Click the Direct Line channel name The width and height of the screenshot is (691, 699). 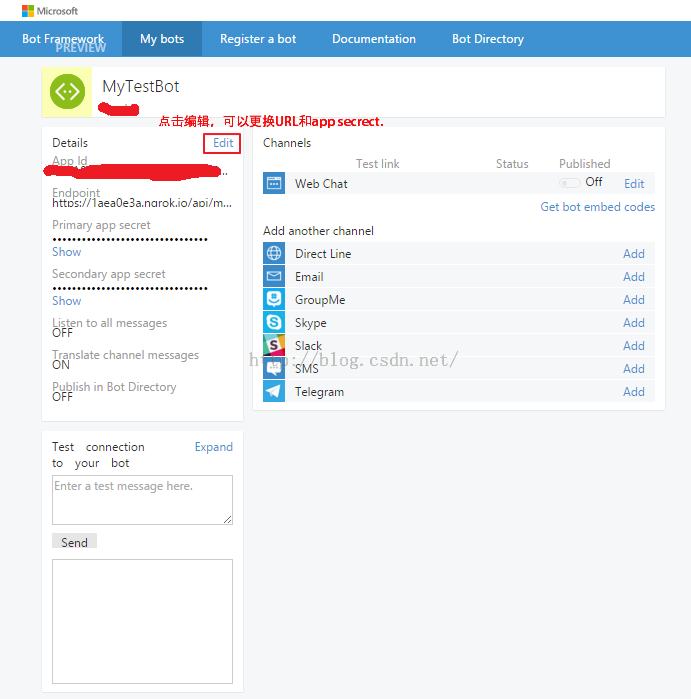(323, 254)
